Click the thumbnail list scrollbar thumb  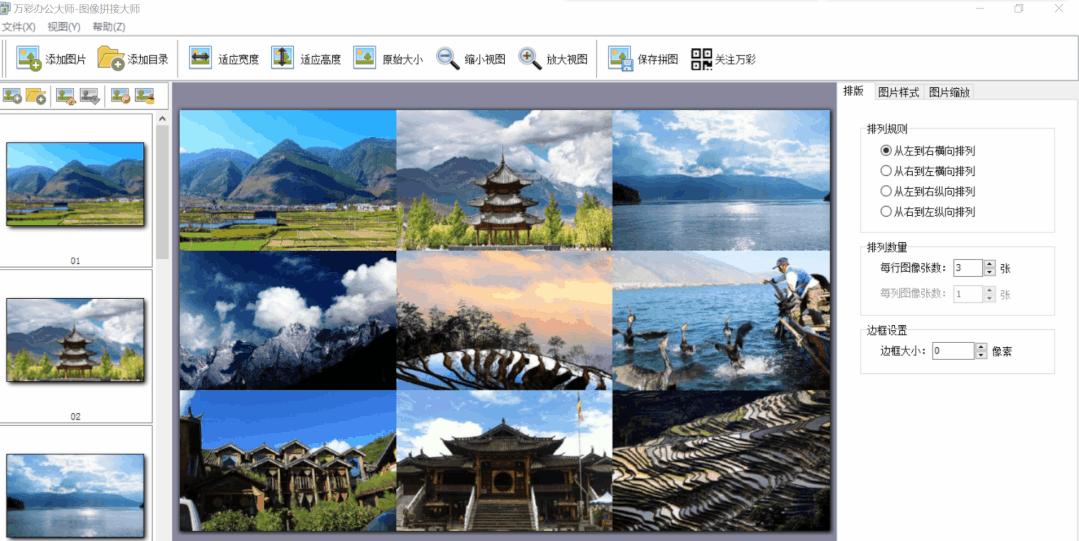(162, 191)
